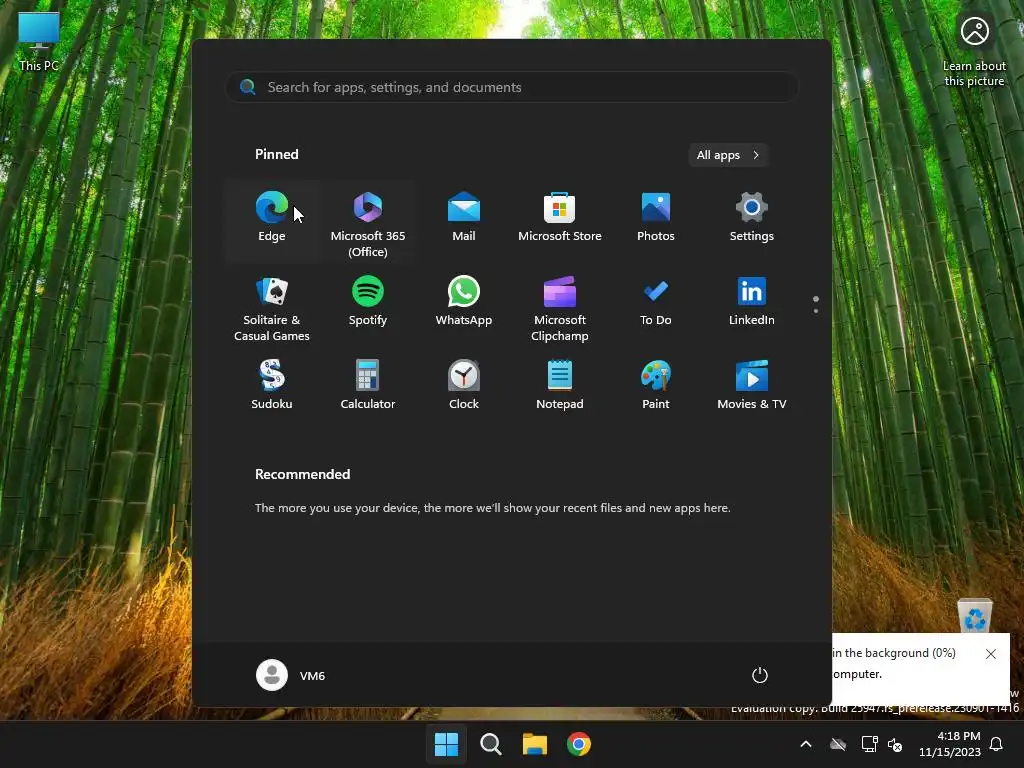Launch Microsoft Clipchamp
Screen dimensions: 1024x768
[560, 307]
